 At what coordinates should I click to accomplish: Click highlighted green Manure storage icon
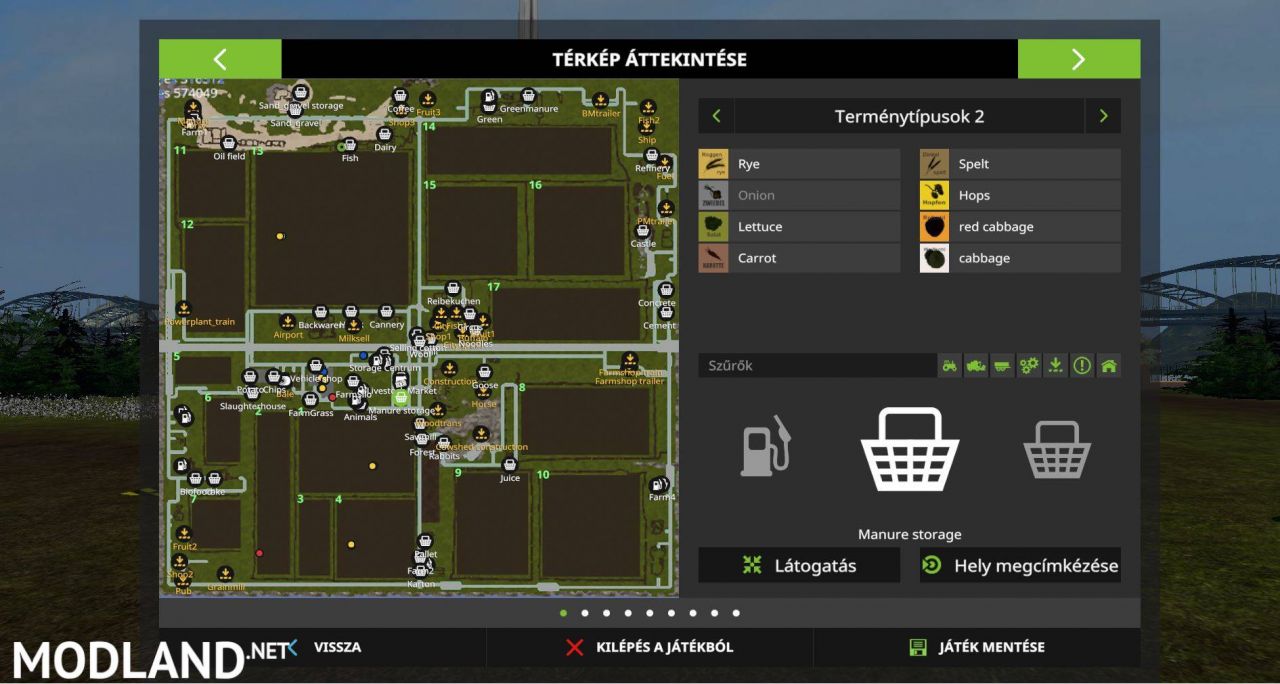pos(400,397)
